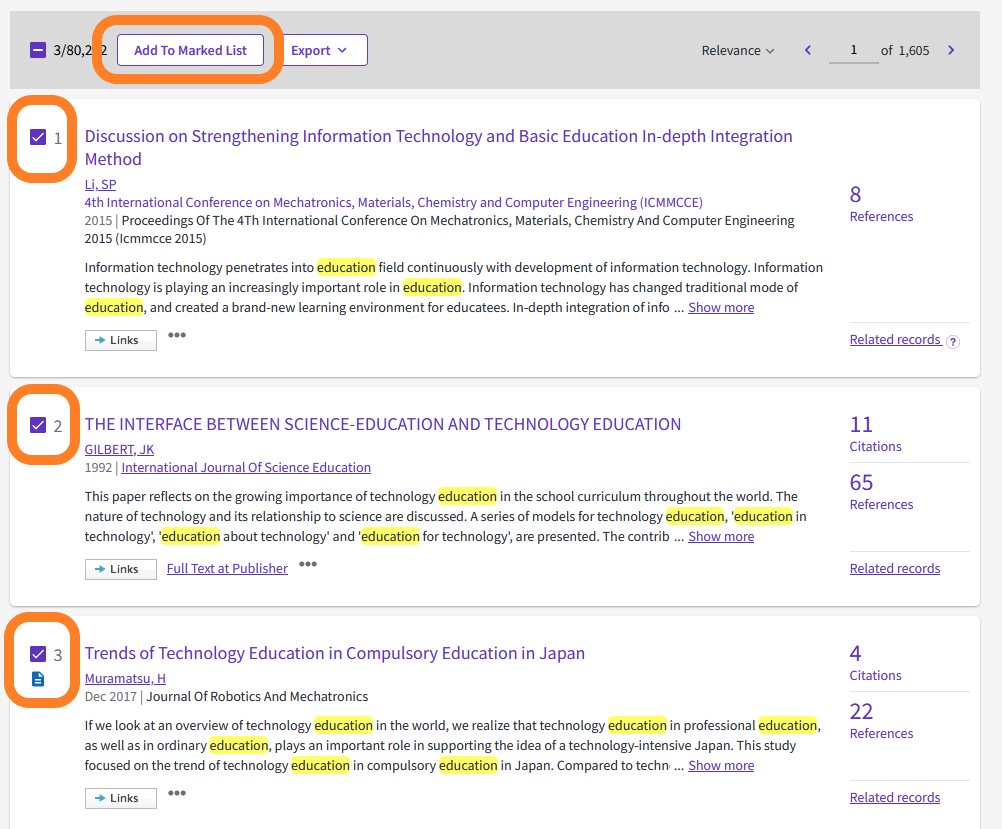Open Related records for Gilbert record
Viewport: 1002px width, 829px height.
tap(895, 569)
